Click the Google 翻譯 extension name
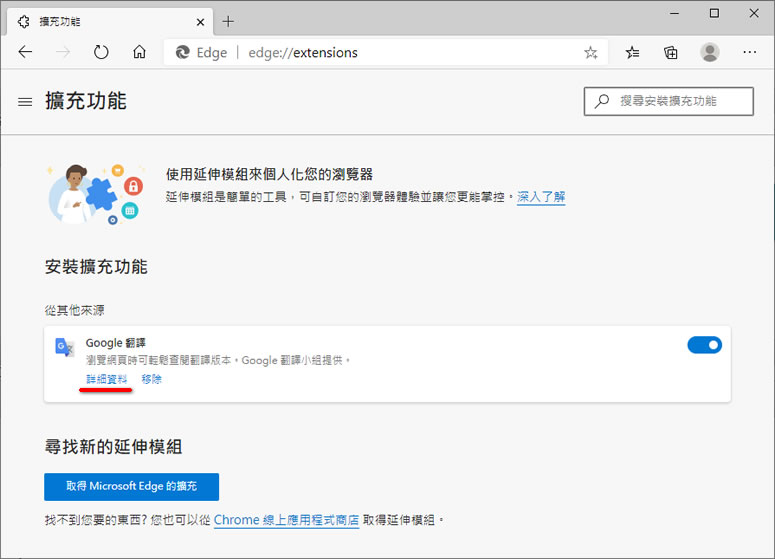Viewport: 775px width, 559px height. pos(116,343)
